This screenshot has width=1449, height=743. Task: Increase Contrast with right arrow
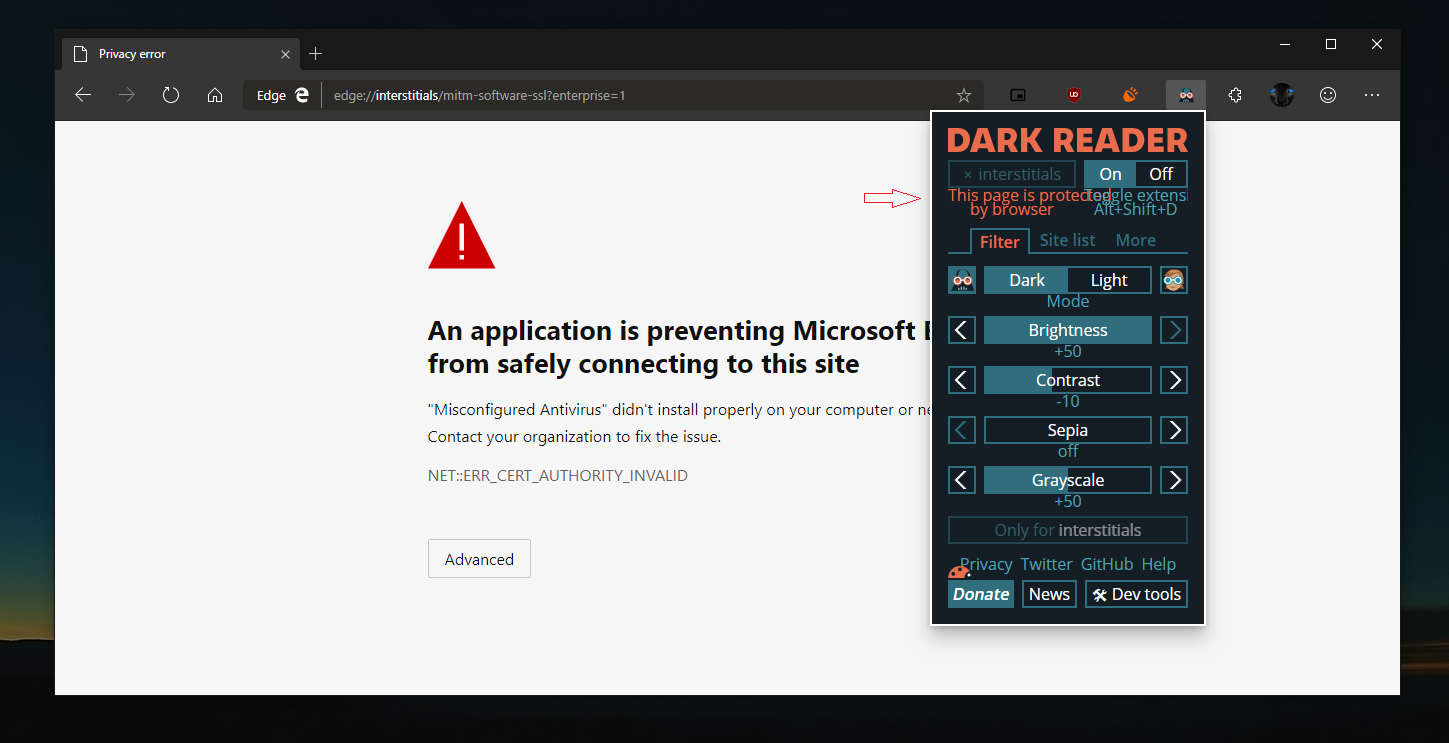click(1174, 380)
